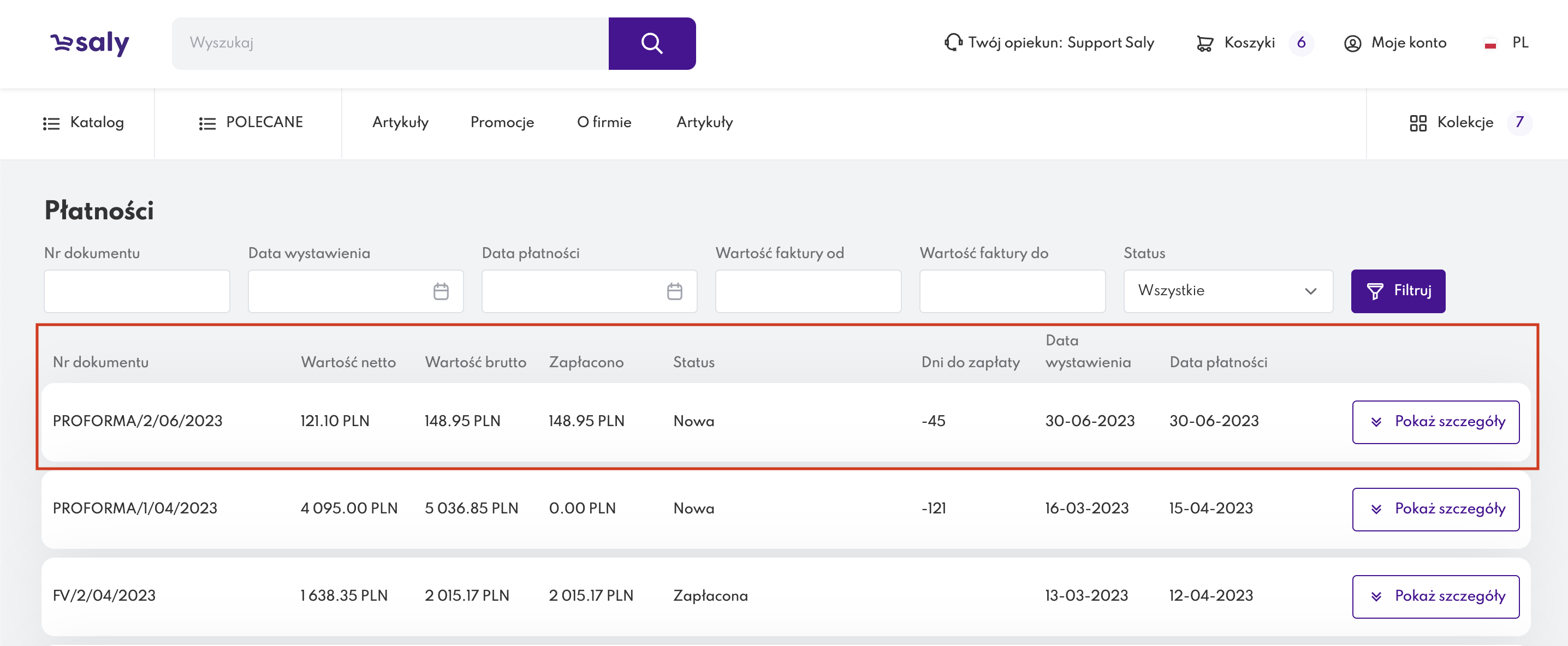Open Kolekcje grid icon

tap(1418, 123)
